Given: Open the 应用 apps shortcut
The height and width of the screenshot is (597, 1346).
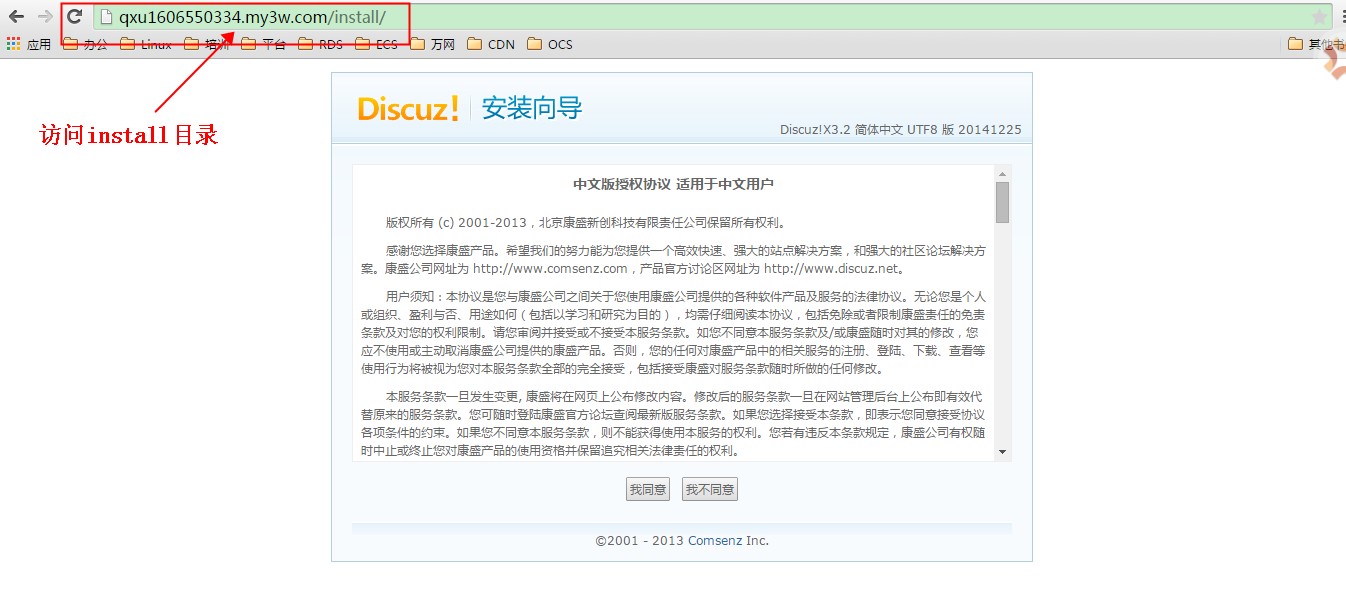Looking at the screenshot, I should [28, 44].
